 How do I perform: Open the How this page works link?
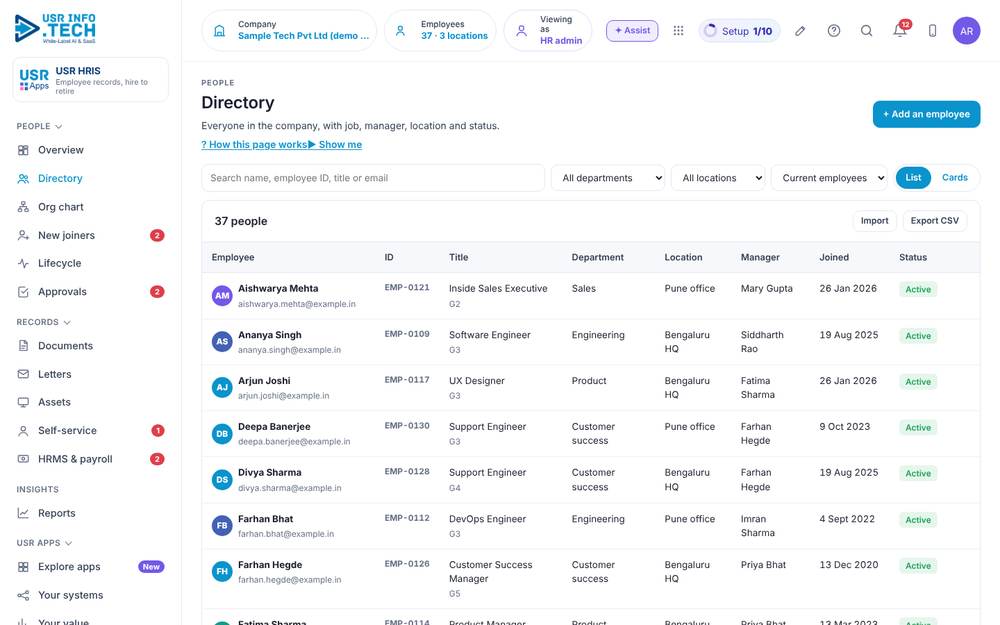pos(254,145)
